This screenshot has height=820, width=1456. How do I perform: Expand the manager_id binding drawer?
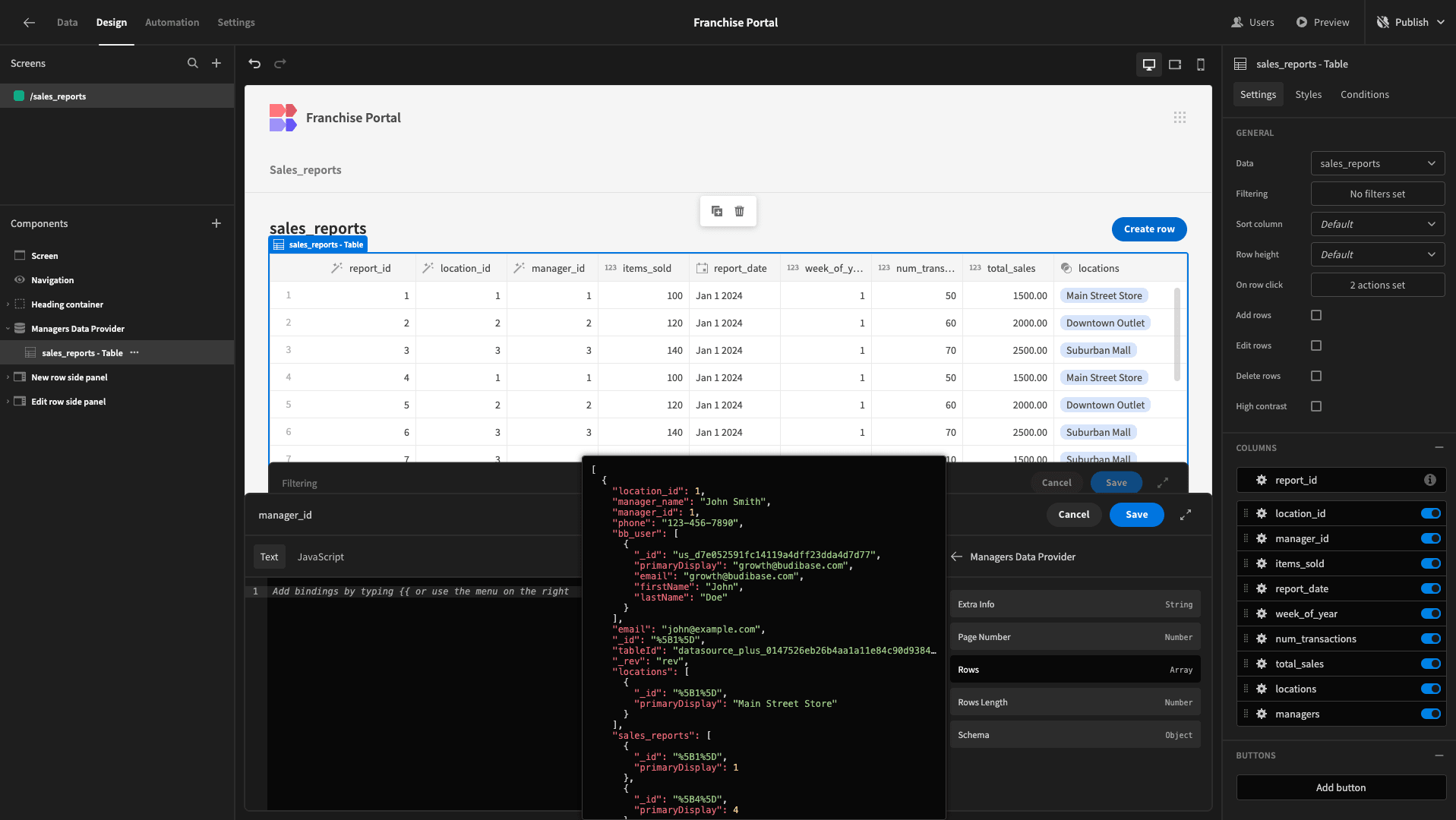click(x=1185, y=515)
